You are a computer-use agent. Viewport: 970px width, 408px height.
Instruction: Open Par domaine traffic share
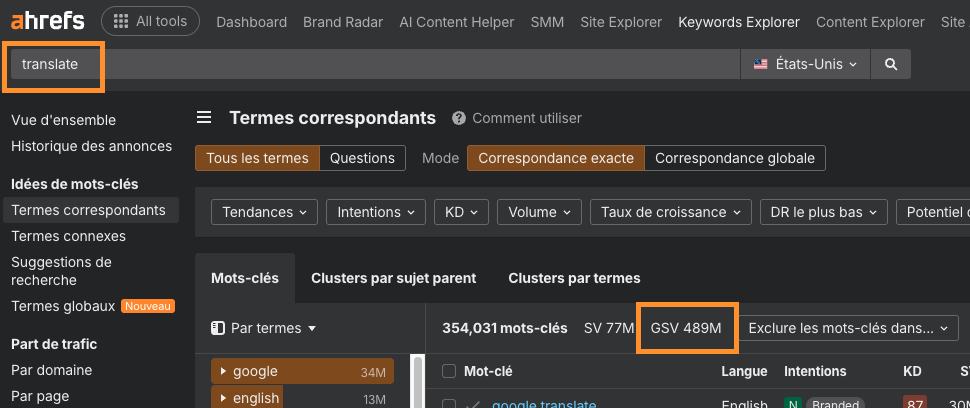51,370
